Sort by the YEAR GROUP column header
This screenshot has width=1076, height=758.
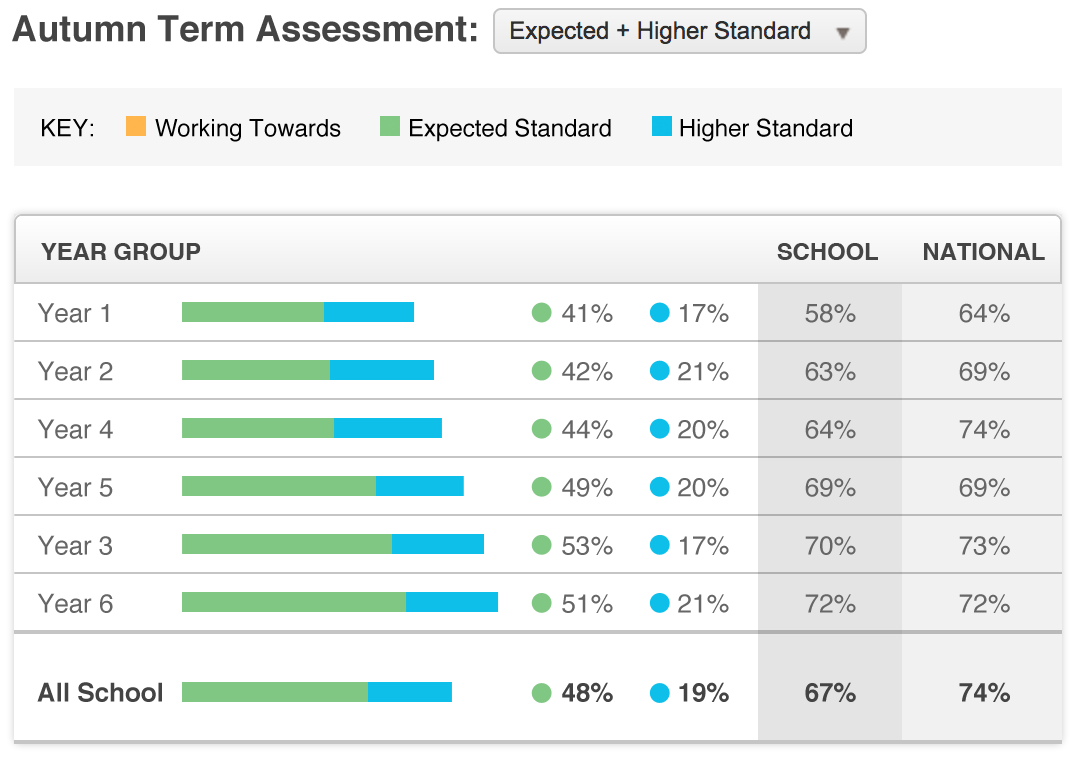tap(121, 252)
